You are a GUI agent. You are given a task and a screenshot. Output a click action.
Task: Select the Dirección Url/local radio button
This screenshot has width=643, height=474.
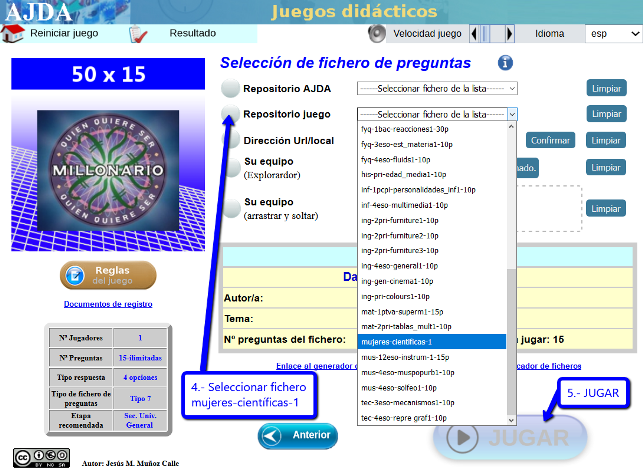coord(230,141)
